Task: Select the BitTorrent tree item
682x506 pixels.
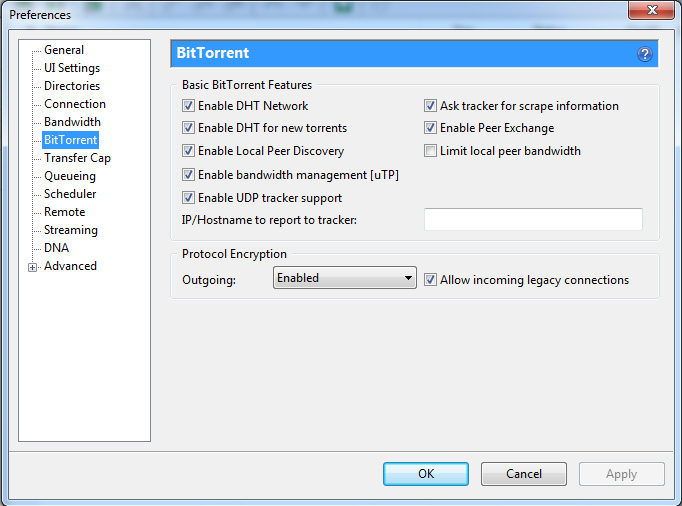Action: click(70, 140)
